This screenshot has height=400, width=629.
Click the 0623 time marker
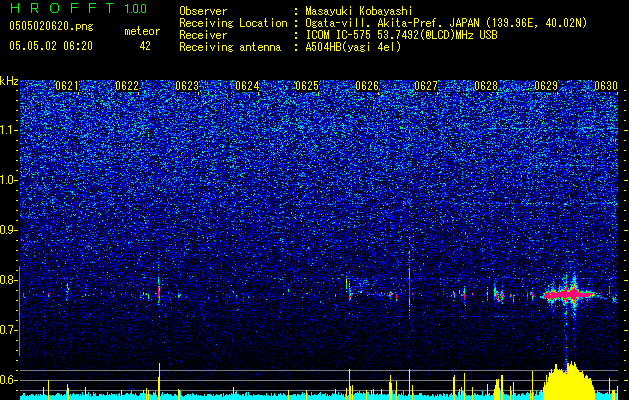187,86
